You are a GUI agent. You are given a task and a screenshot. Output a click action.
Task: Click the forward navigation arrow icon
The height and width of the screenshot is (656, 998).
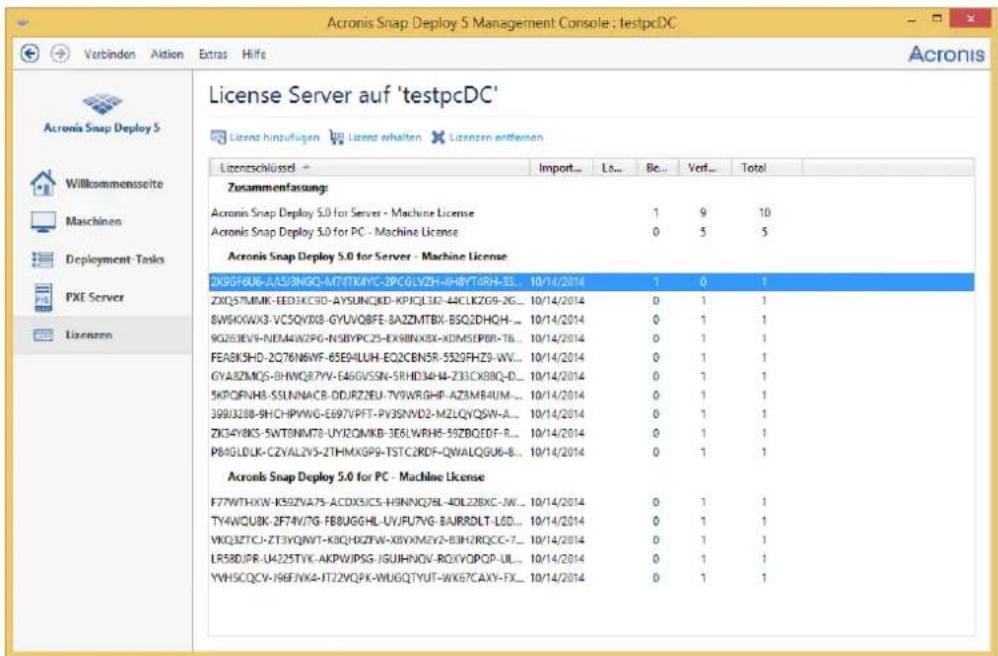(x=60, y=54)
